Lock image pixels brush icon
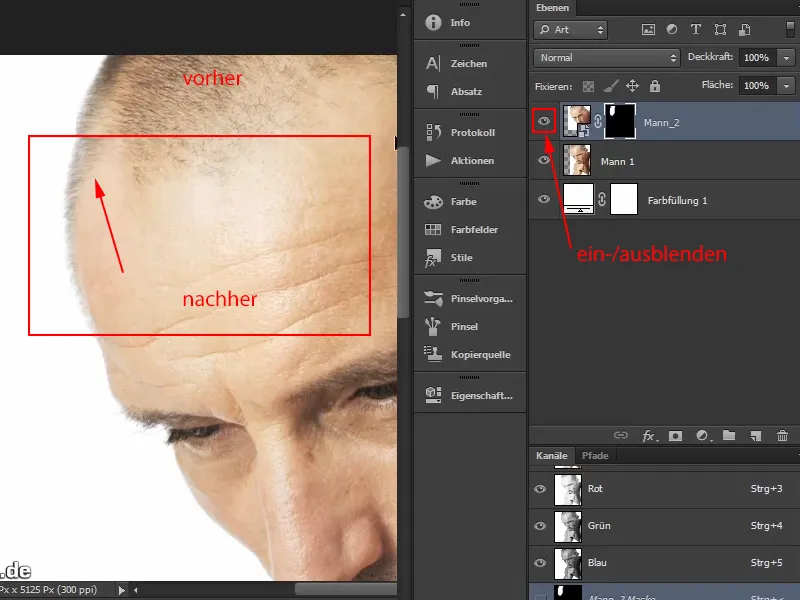 coord(611,86)
